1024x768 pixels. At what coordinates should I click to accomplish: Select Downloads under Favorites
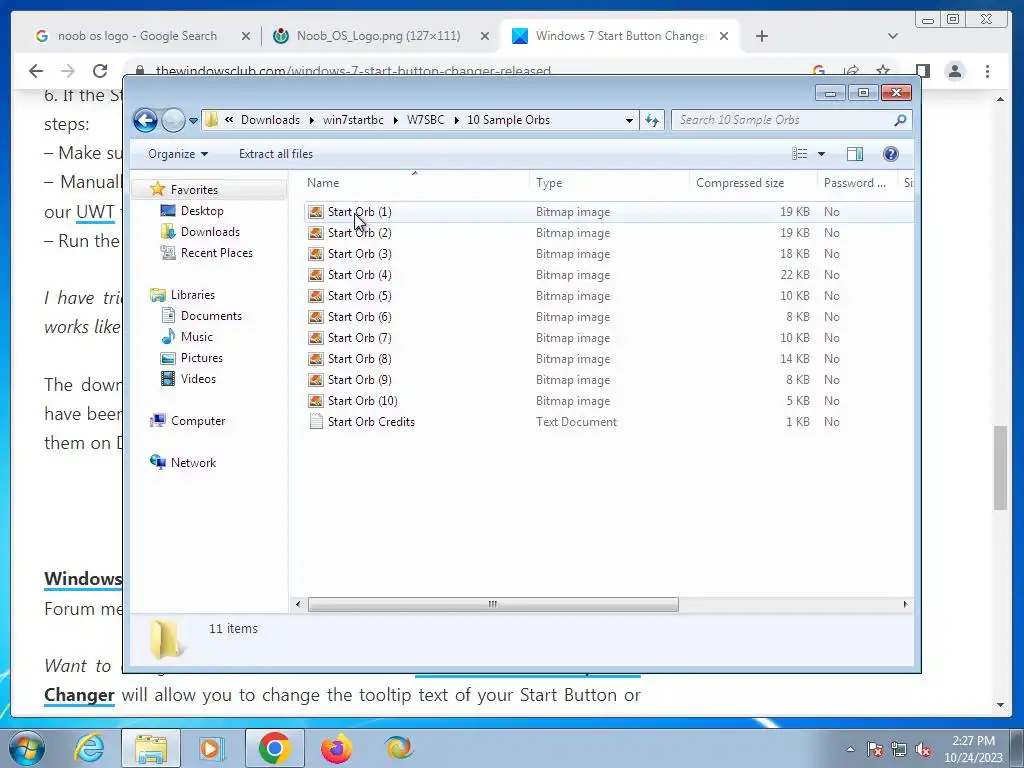pyautogui.click(x=210, y=232)
